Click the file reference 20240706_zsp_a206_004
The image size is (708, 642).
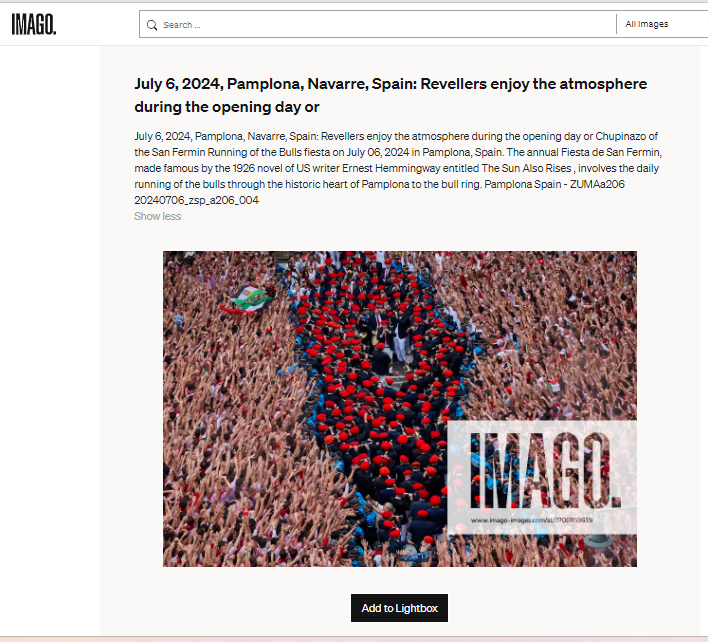(x=196, y=200)
